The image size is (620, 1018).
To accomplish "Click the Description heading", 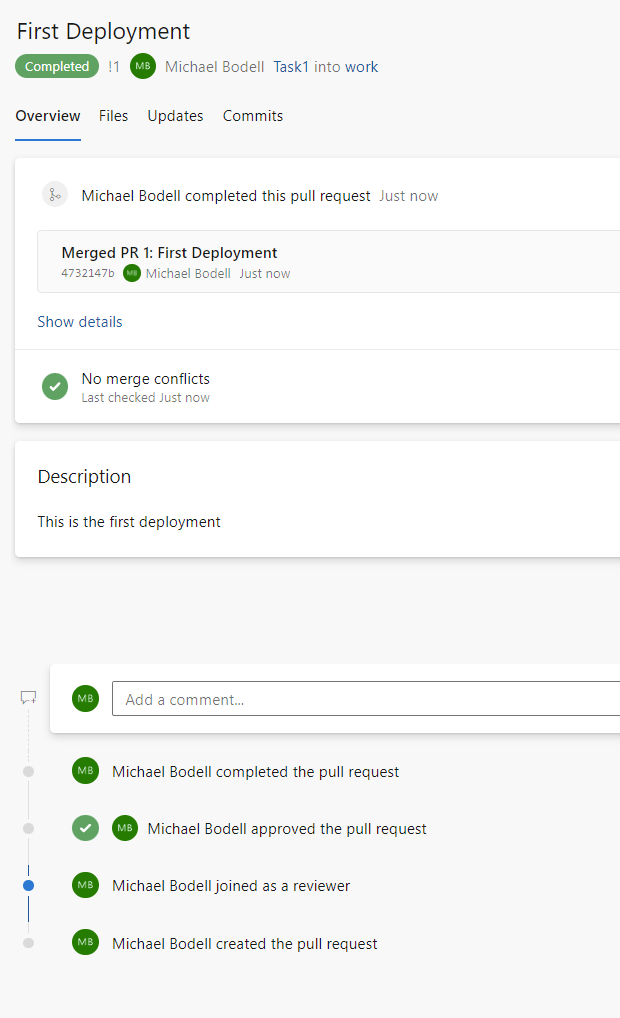I will (84, 477).
